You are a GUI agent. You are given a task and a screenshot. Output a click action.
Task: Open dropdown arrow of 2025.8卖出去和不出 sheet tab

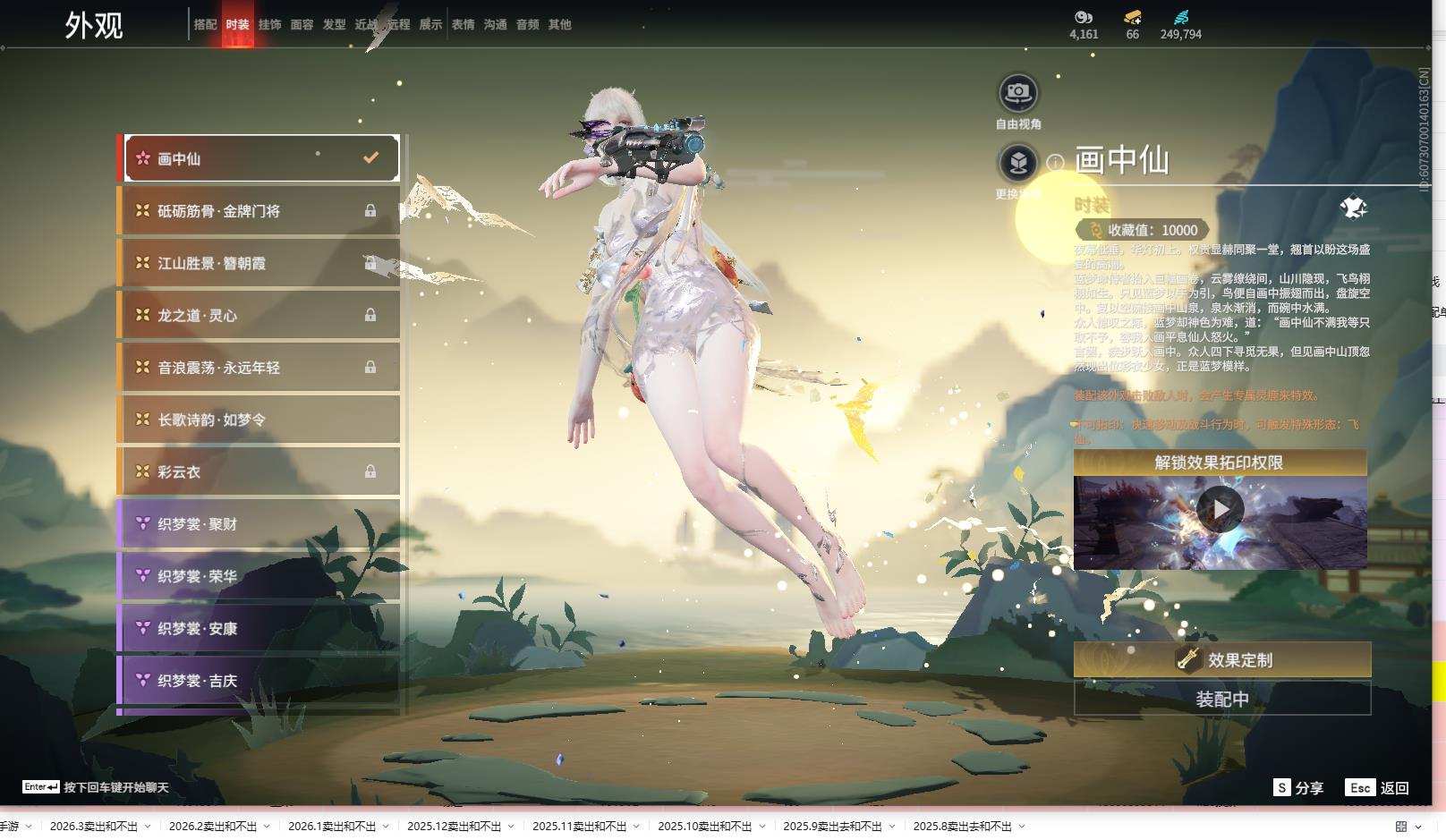pos(1022,827)
